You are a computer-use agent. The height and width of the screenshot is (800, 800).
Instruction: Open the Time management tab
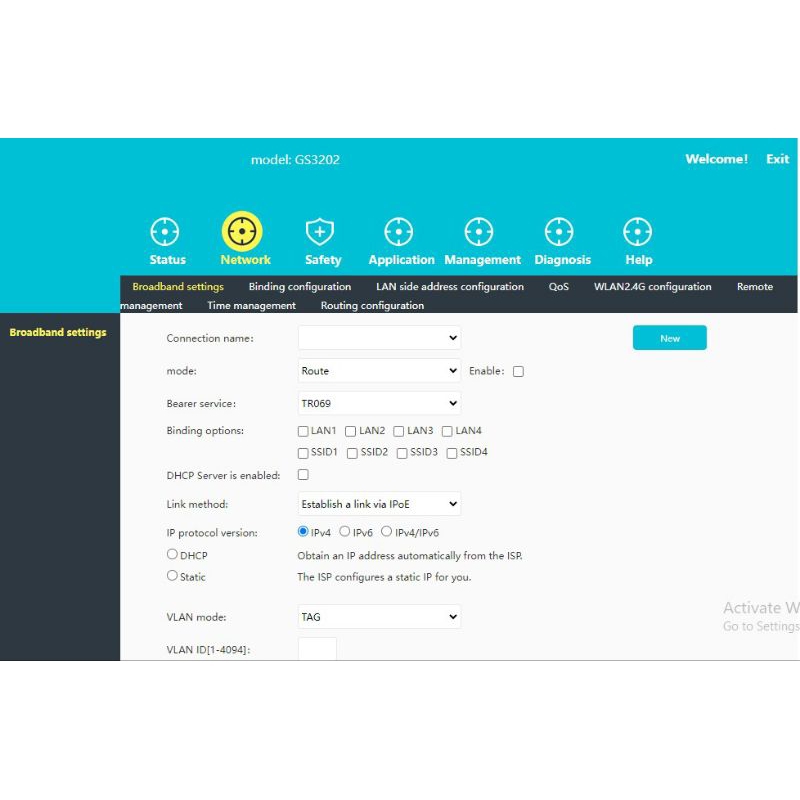click(x=251, y=305)
